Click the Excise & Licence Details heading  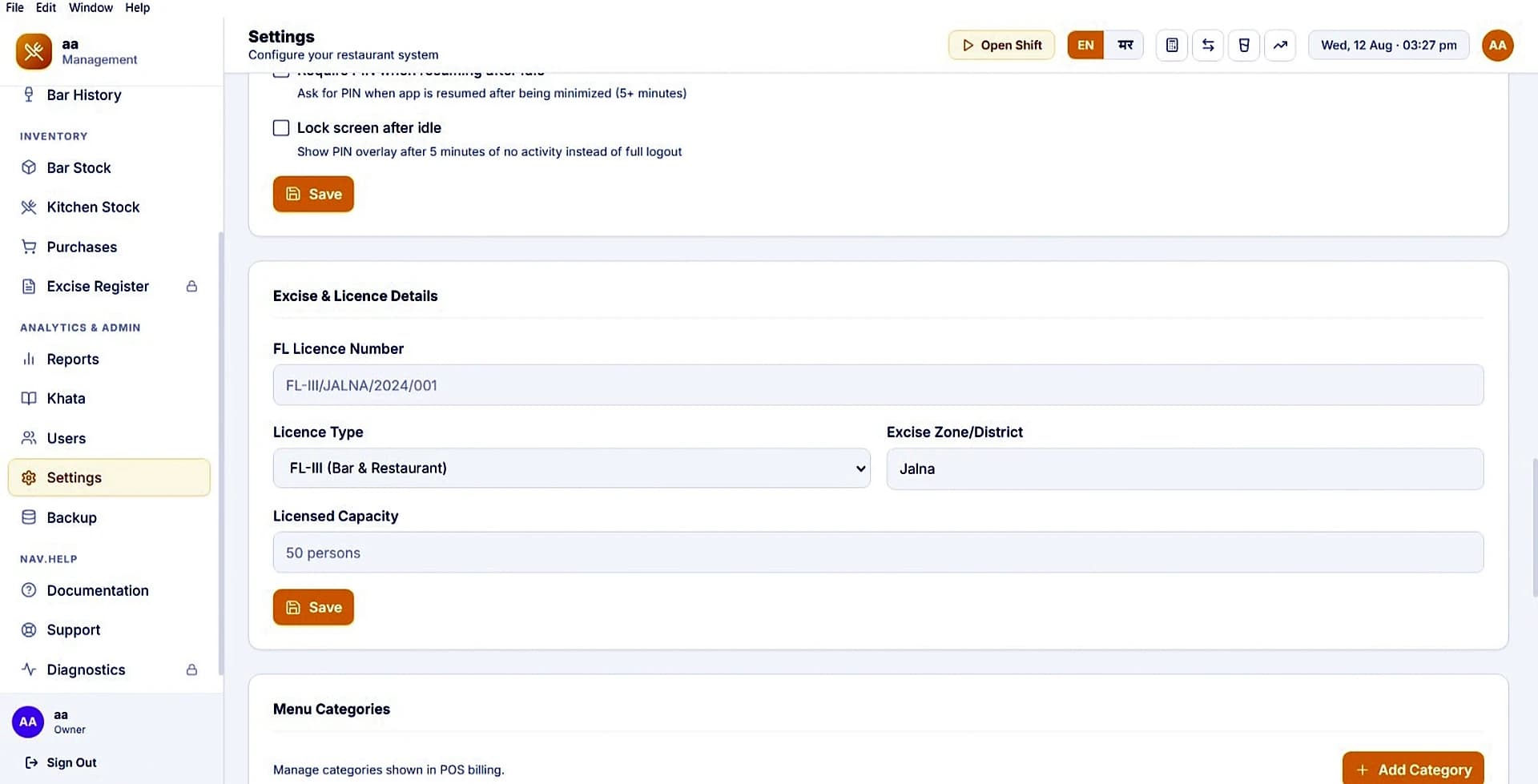[355, 296]
